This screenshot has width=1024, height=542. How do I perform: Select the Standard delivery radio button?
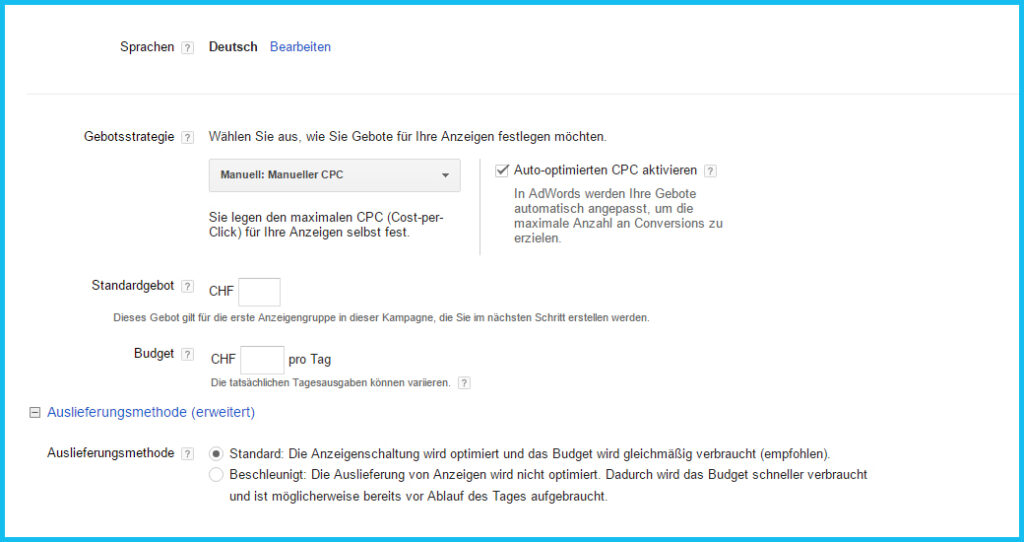[216, 454]
